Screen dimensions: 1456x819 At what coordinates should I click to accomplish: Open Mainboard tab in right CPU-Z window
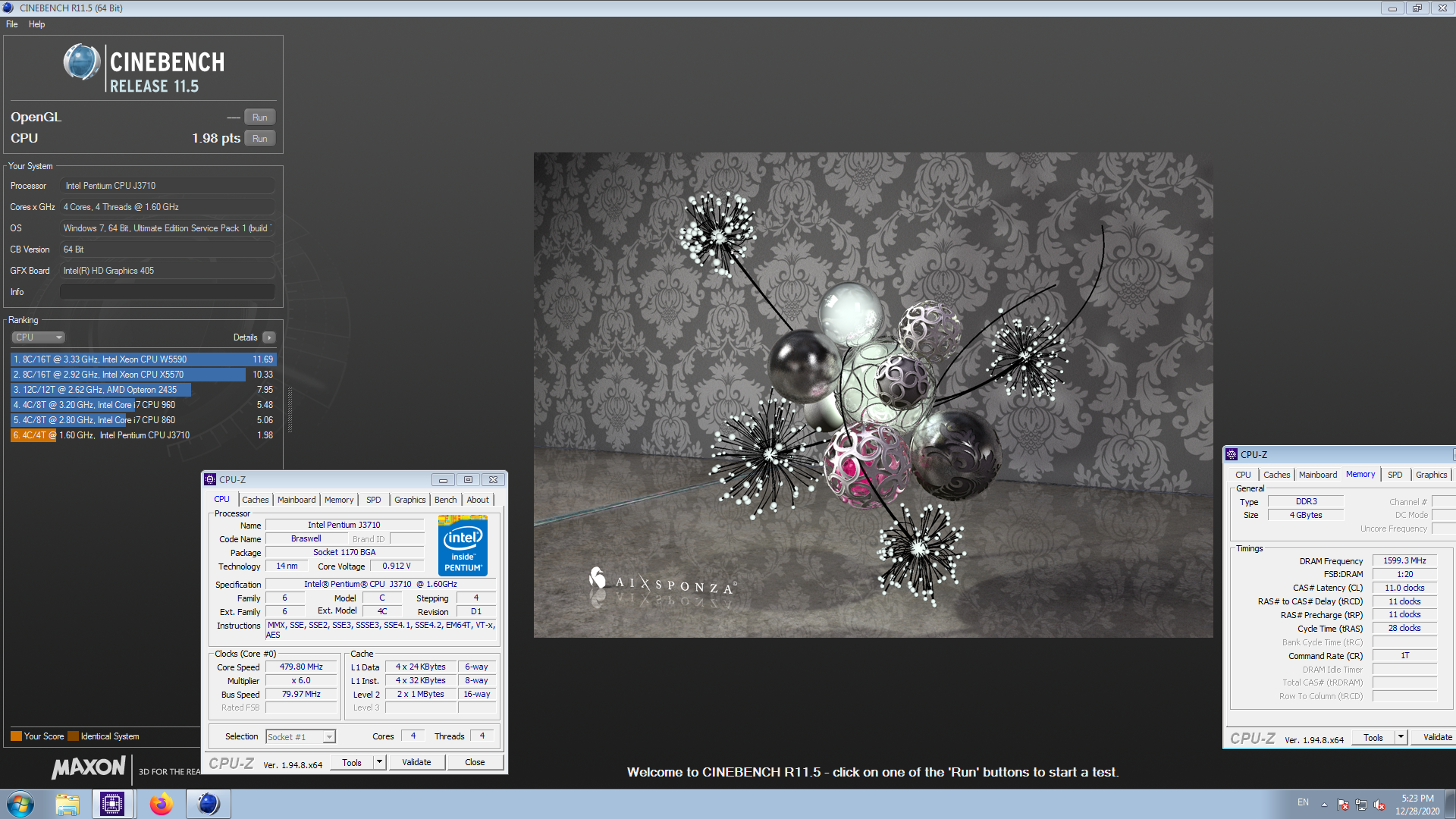click(x=1318, y=475)
